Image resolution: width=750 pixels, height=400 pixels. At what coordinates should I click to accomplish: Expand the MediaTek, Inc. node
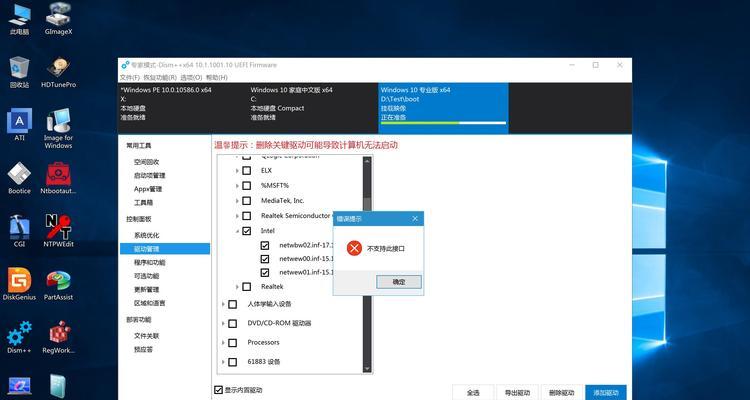click(237, 200)
